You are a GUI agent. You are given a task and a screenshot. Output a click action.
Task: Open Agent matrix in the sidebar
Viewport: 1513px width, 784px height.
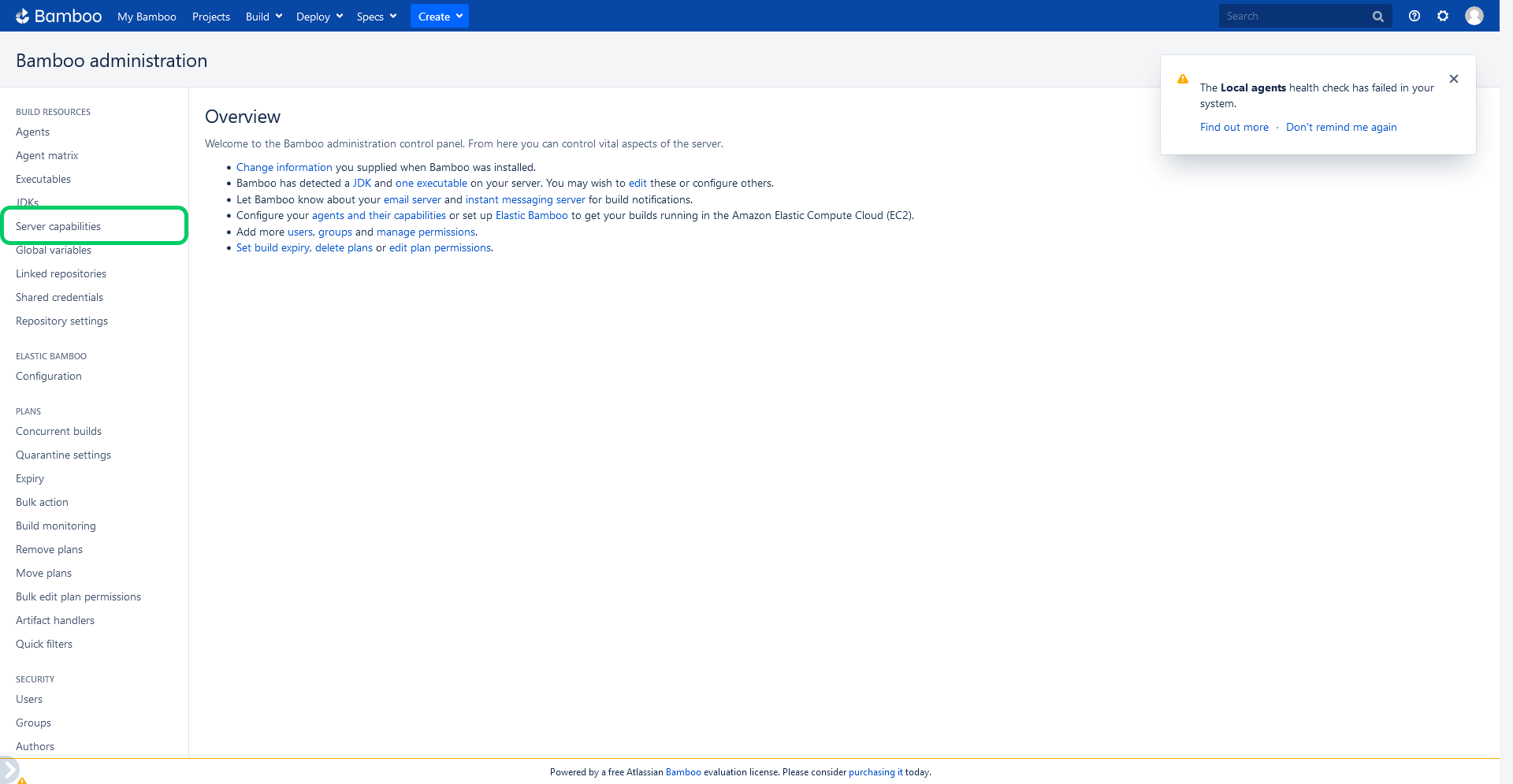46,155
